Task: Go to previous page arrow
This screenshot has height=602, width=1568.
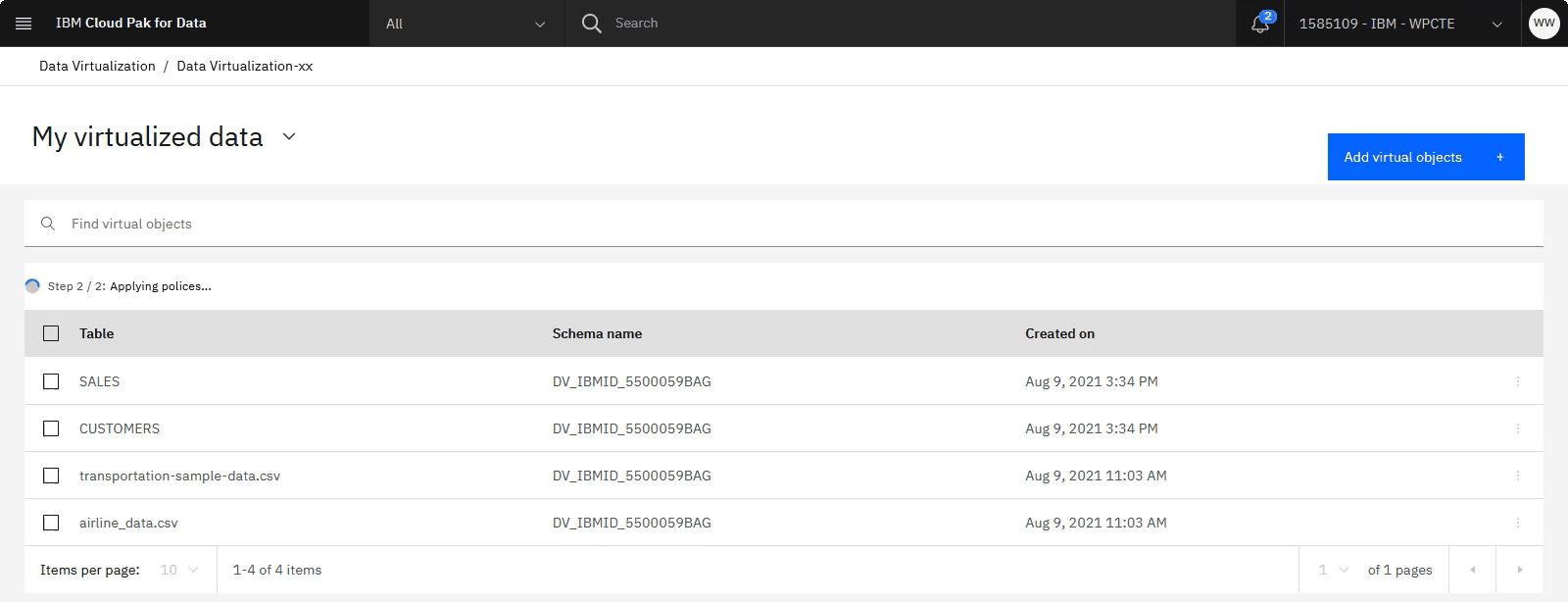Action: click(x=1472, y=570)
